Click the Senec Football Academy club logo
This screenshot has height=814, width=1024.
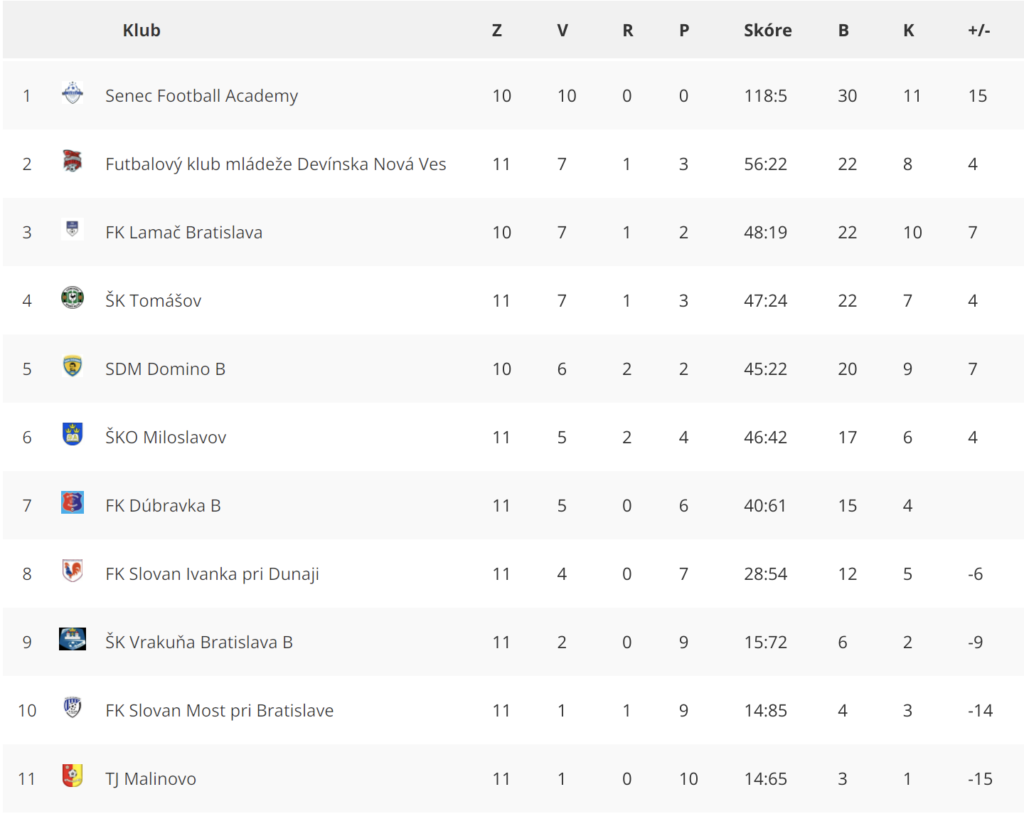coord(72,93)
